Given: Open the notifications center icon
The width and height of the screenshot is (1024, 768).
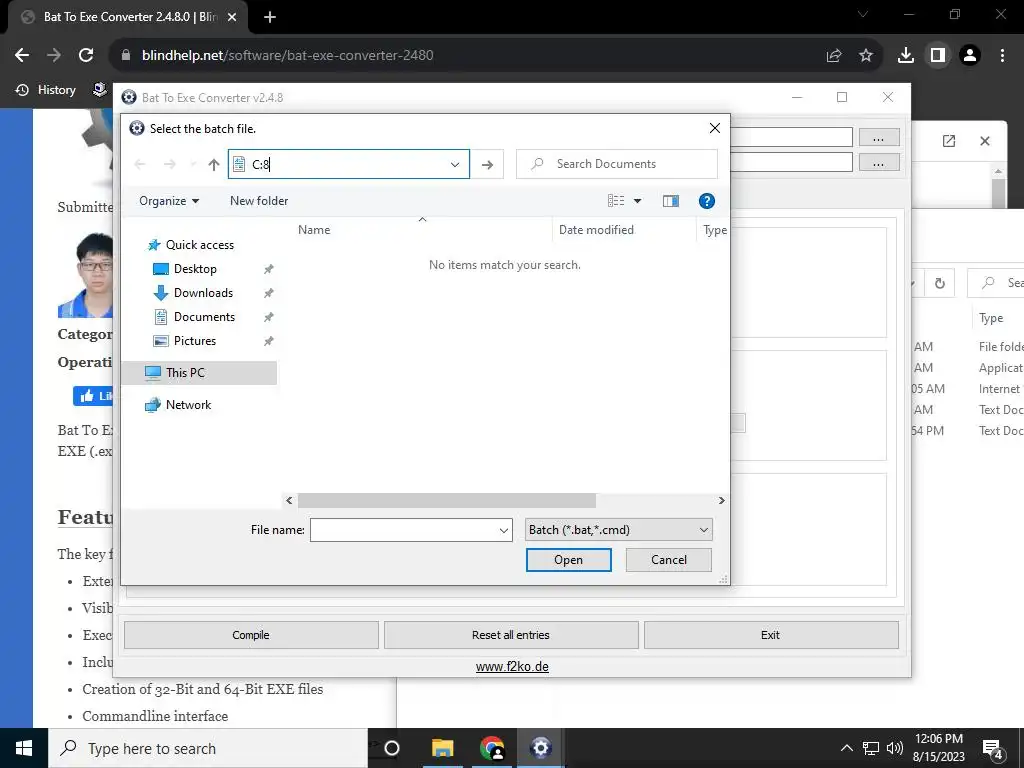Looking at the screenshot, I should (993, 750).
